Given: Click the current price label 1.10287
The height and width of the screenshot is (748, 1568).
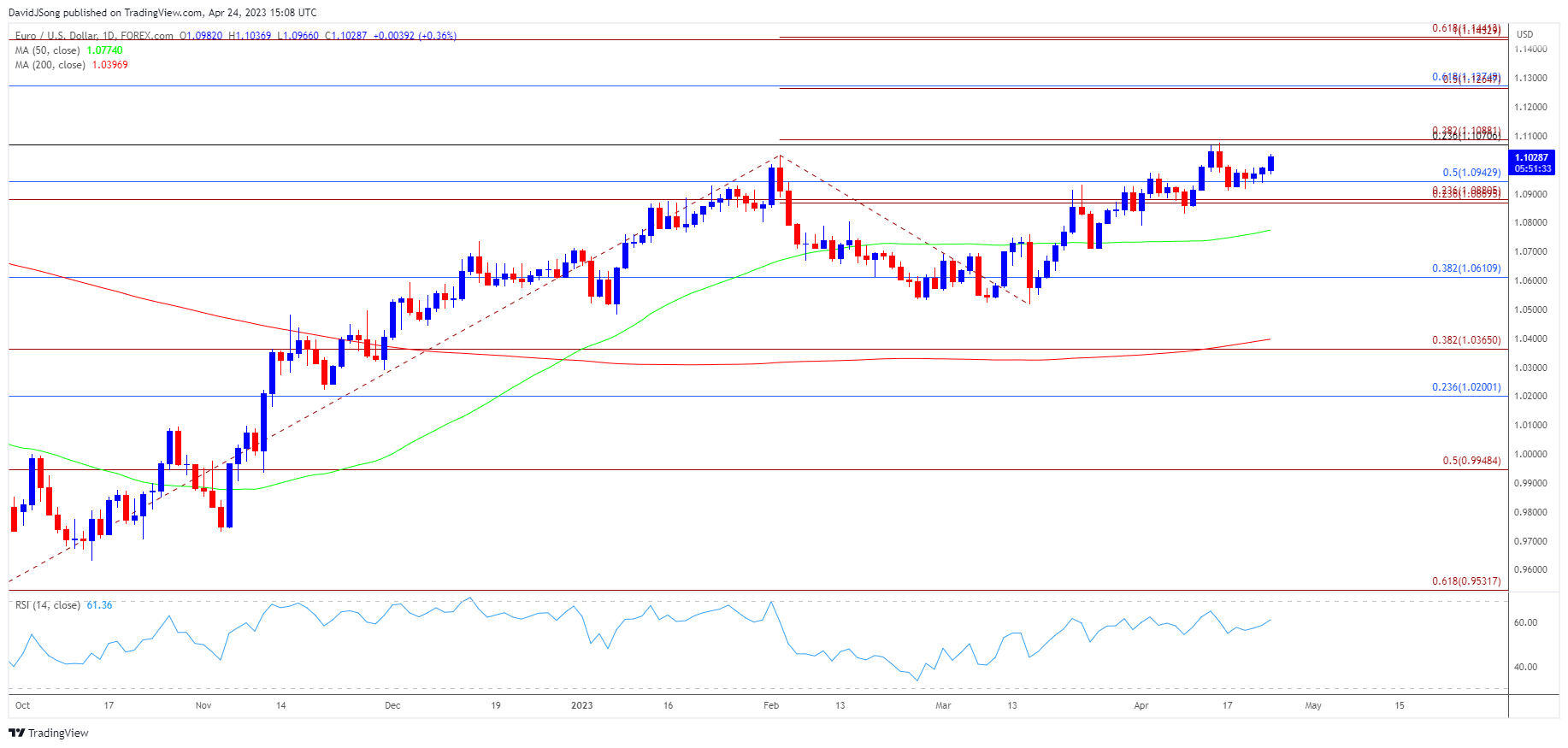Looking at the screenshot, I should tap(1532, 157).
